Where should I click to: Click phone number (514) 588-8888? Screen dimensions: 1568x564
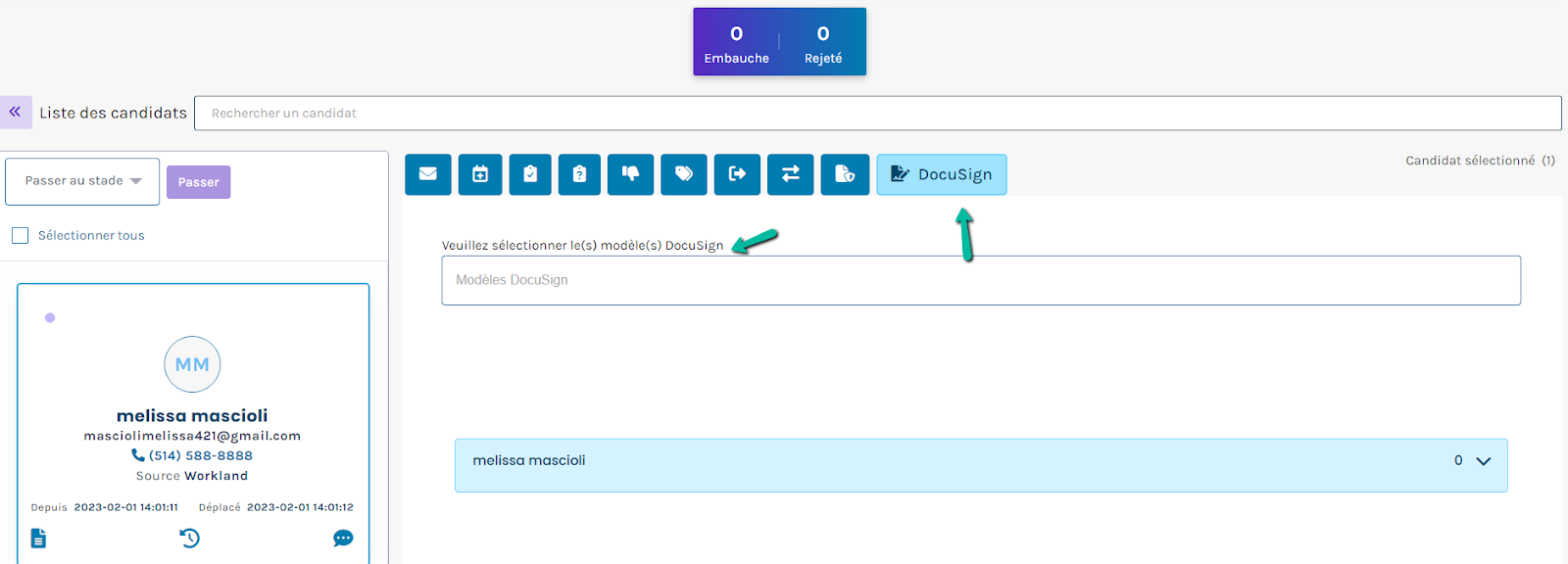click(x=201, y=455)
